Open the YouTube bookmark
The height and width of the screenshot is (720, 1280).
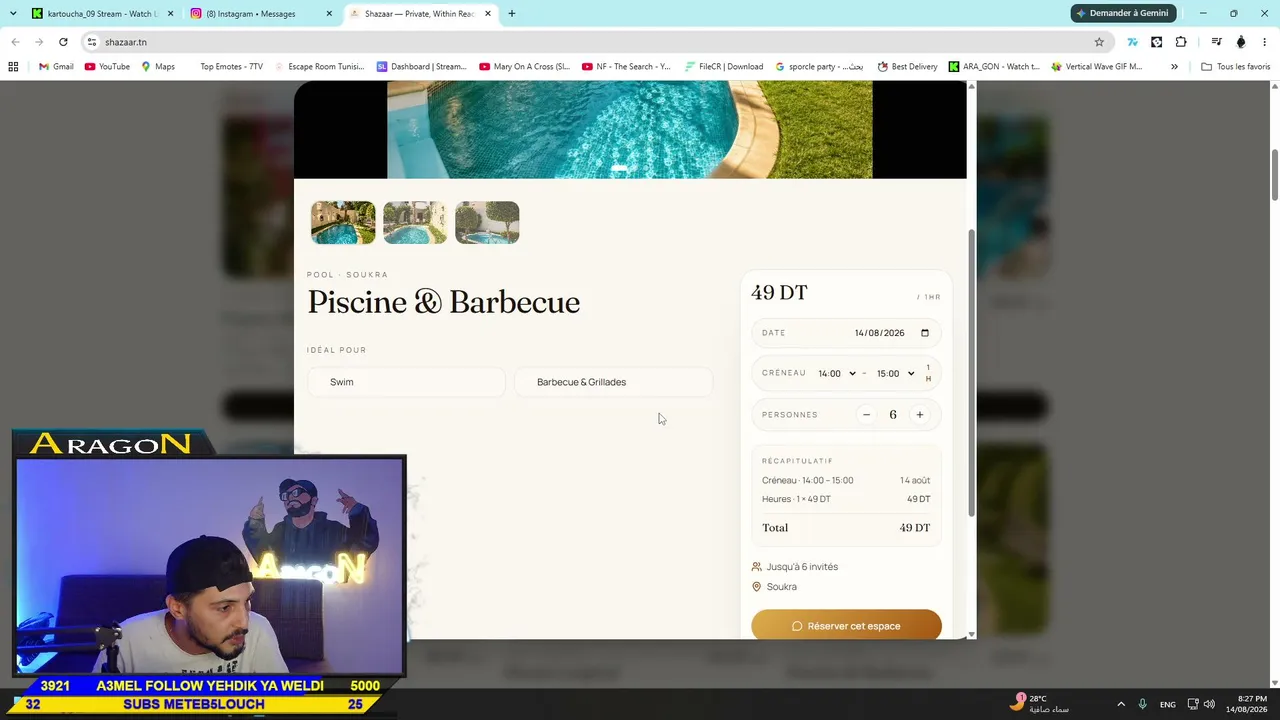point(107,67)
